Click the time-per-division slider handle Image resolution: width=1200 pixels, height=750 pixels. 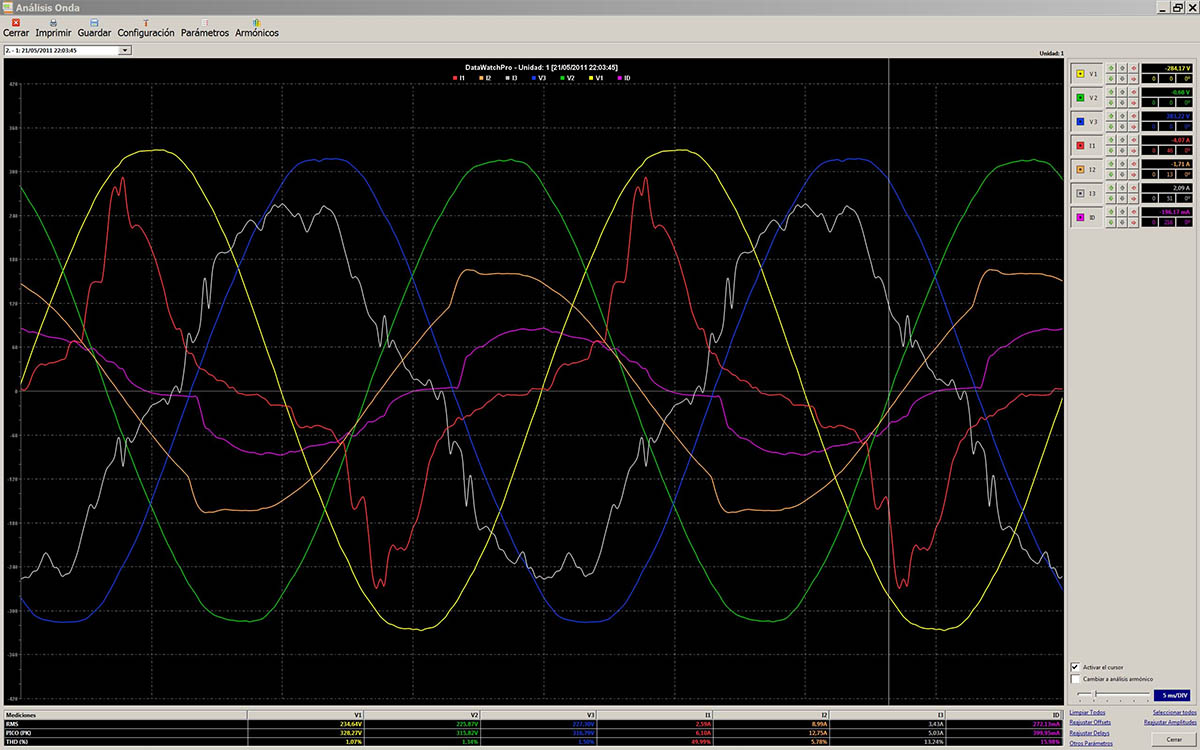(1095, 694)
